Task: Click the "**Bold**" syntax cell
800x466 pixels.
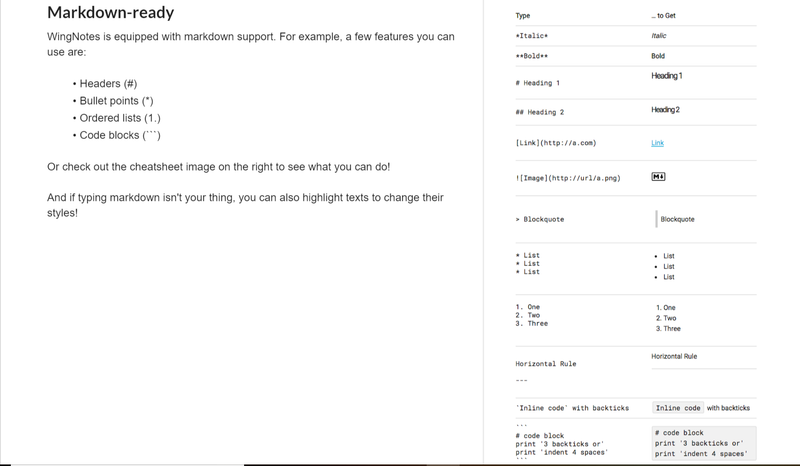Action: click(532, 56)
